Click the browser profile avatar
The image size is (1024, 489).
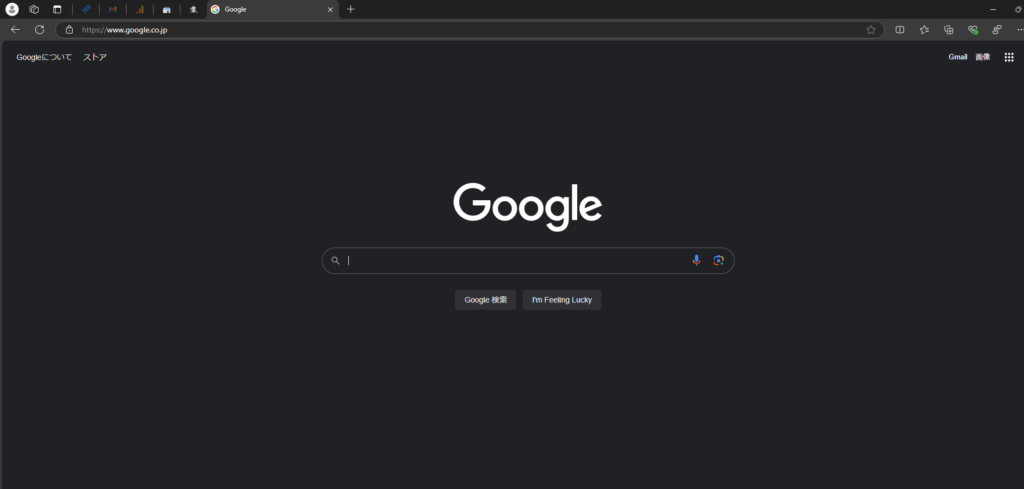(12, 9)
